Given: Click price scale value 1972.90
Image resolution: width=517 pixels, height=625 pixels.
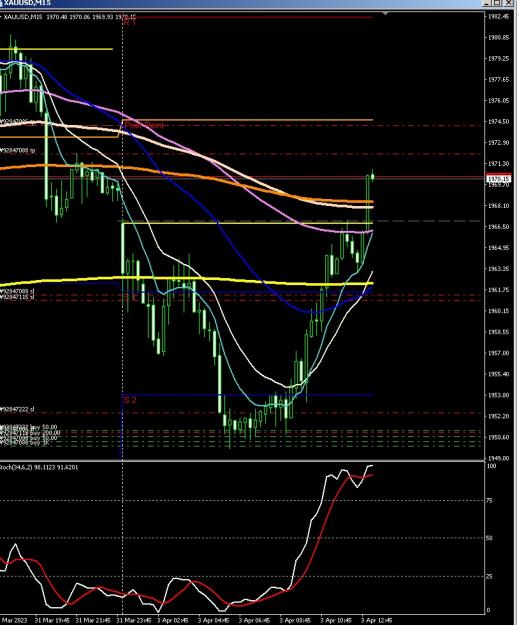Looking at the screenshot, I should click(498, 143).
